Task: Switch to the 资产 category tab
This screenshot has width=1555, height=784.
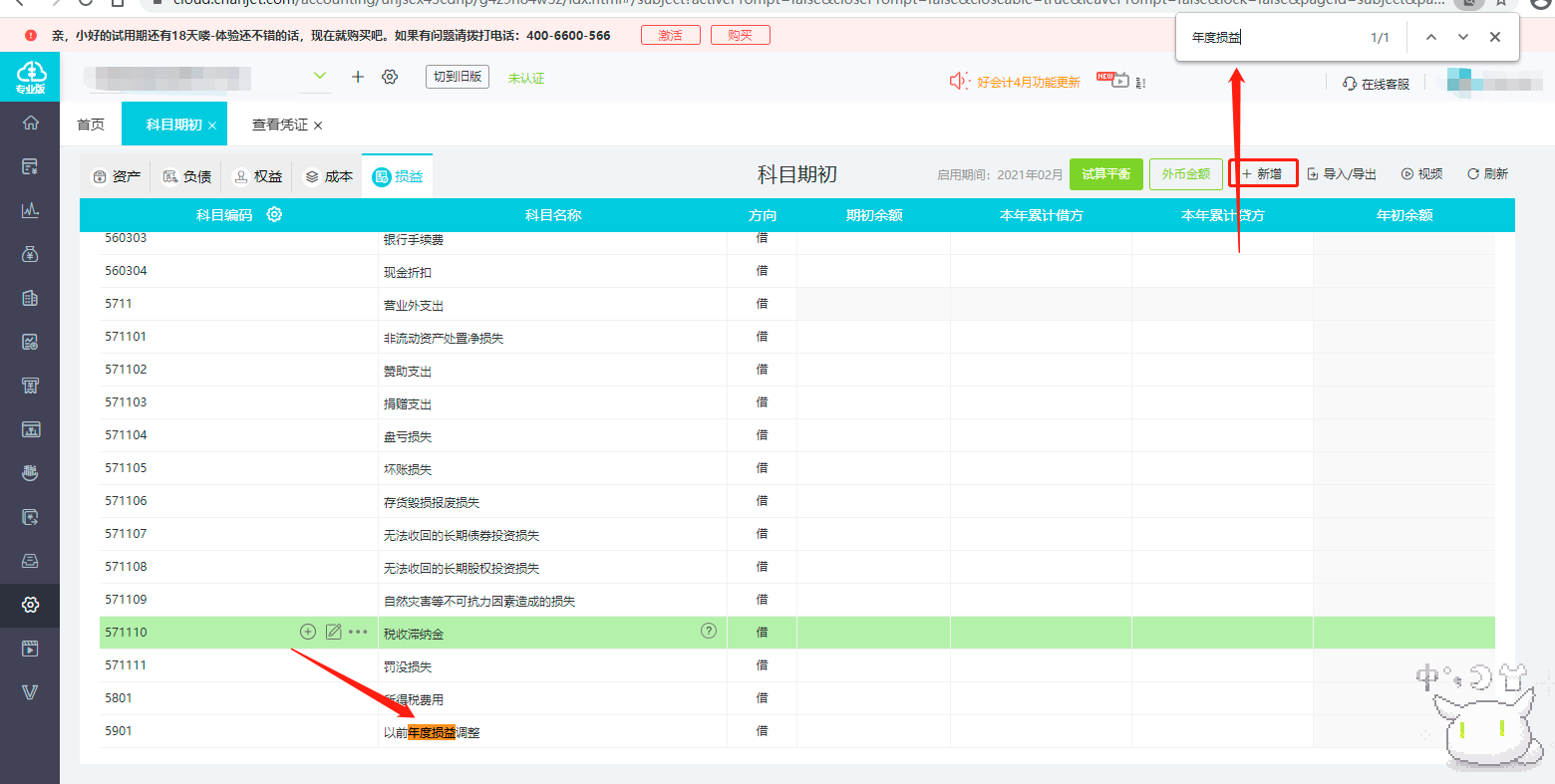Action: (116, 176)
